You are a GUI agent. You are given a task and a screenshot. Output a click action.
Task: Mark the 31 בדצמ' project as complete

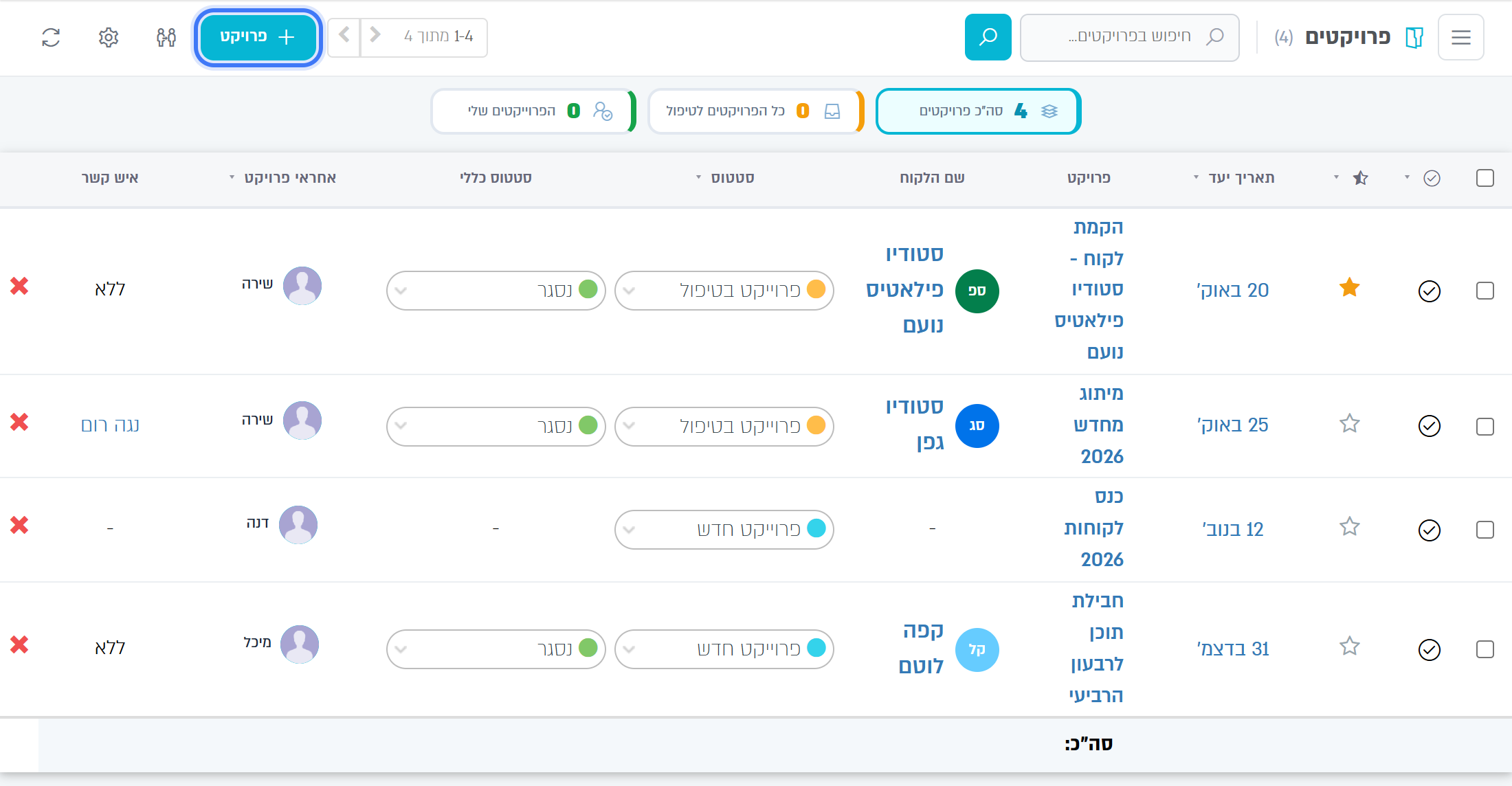pyautogui.click(x=1430, y=650)
